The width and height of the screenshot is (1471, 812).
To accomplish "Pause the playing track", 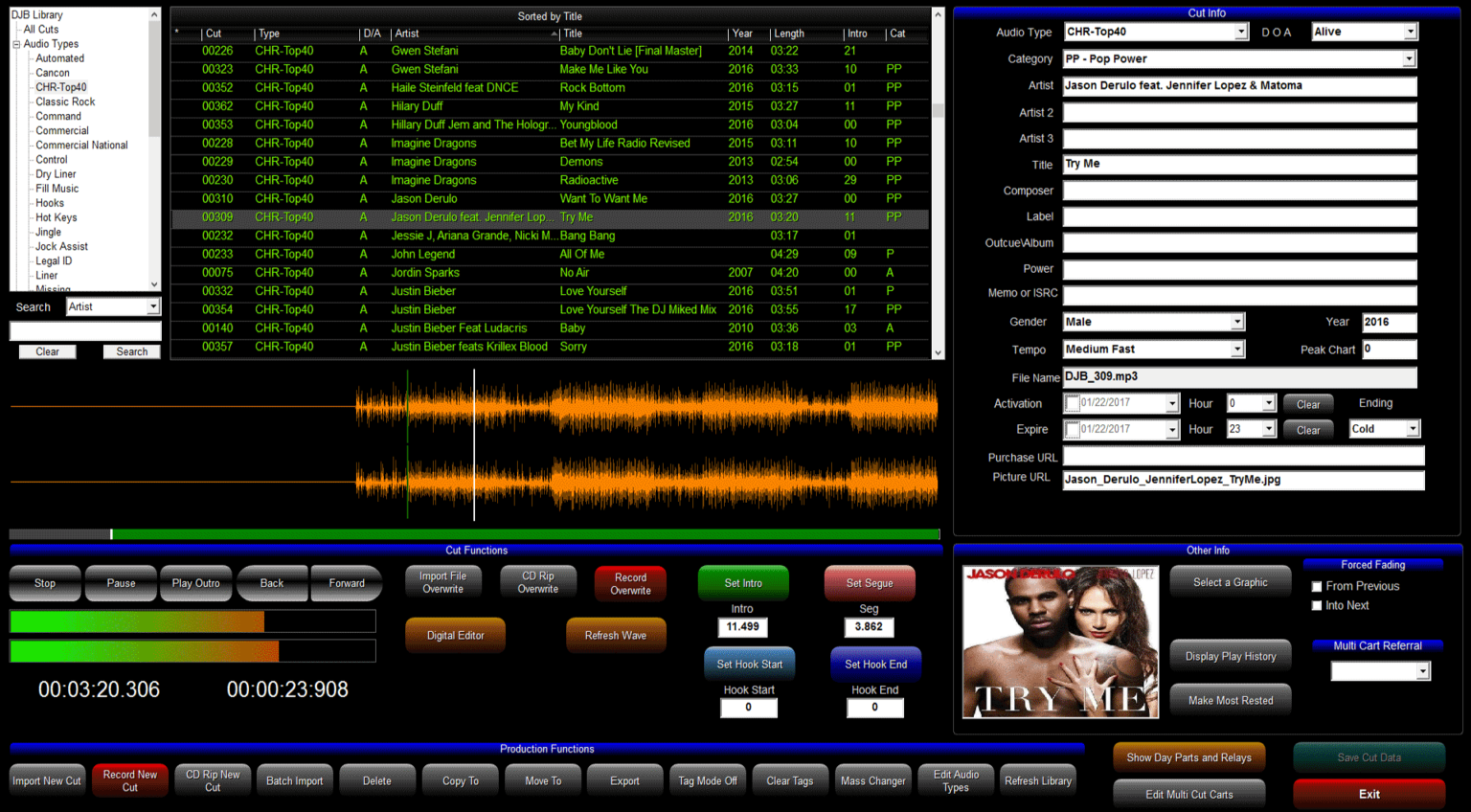I will 120,582.
